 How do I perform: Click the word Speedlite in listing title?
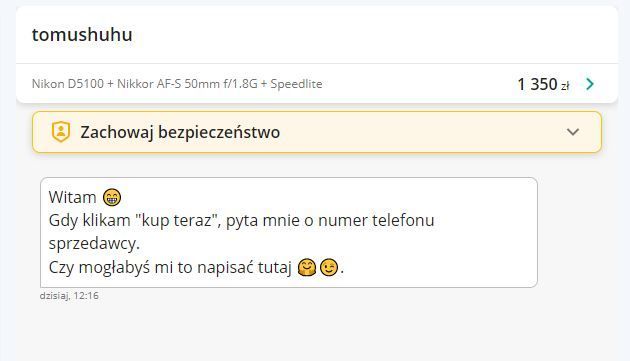(x=296, y=84)
